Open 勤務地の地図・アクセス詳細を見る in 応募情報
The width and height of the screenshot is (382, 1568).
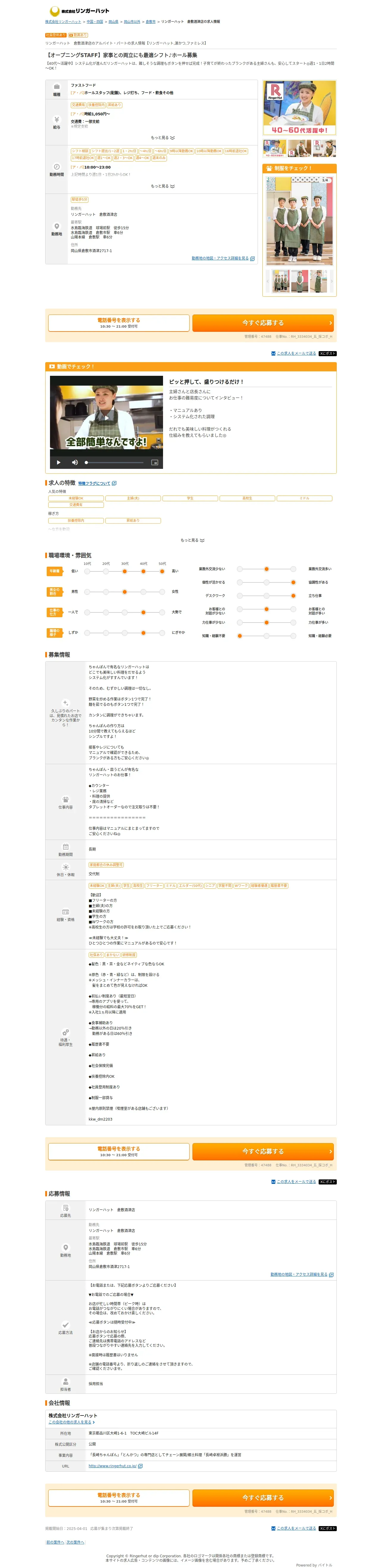(x=299, y=1275)
